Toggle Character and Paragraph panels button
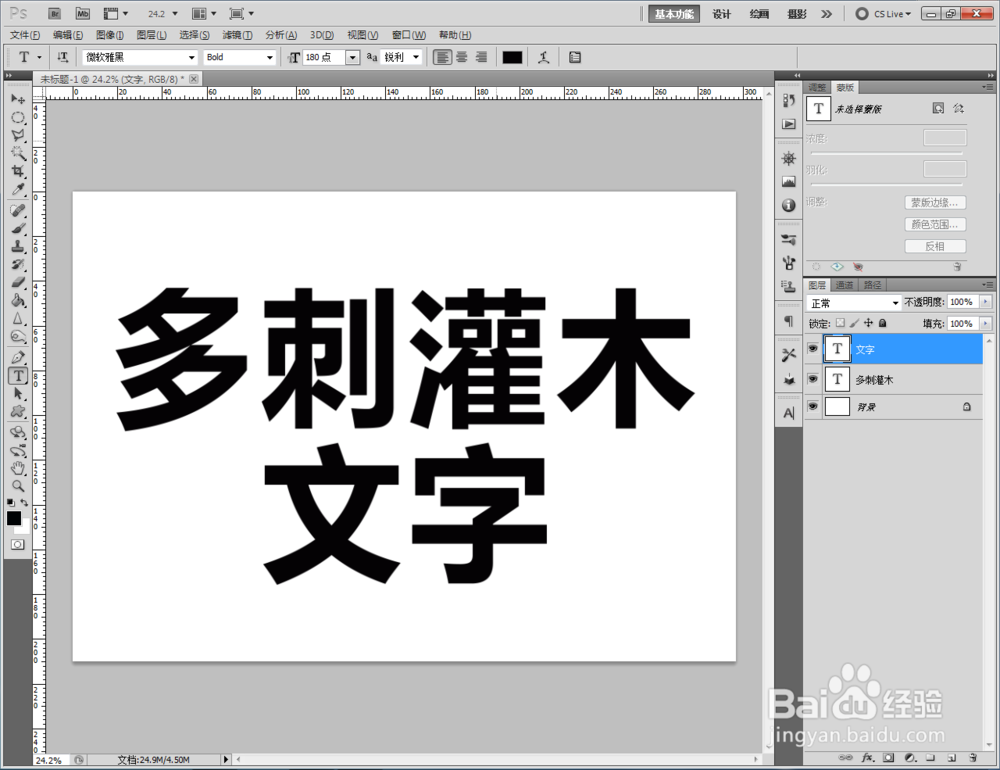The image size is (1000, 770). tap(575, 57)
